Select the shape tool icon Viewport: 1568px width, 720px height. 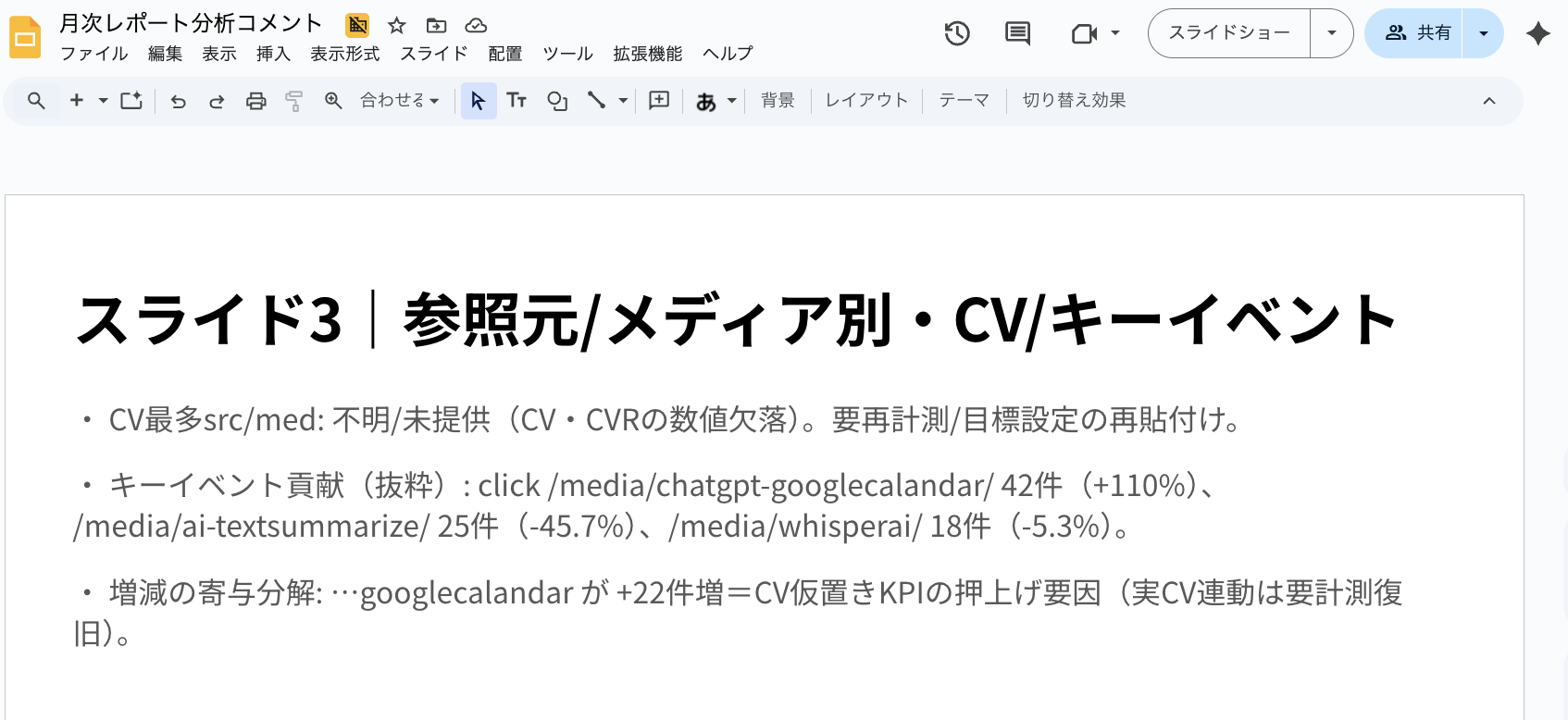point(556,101)
